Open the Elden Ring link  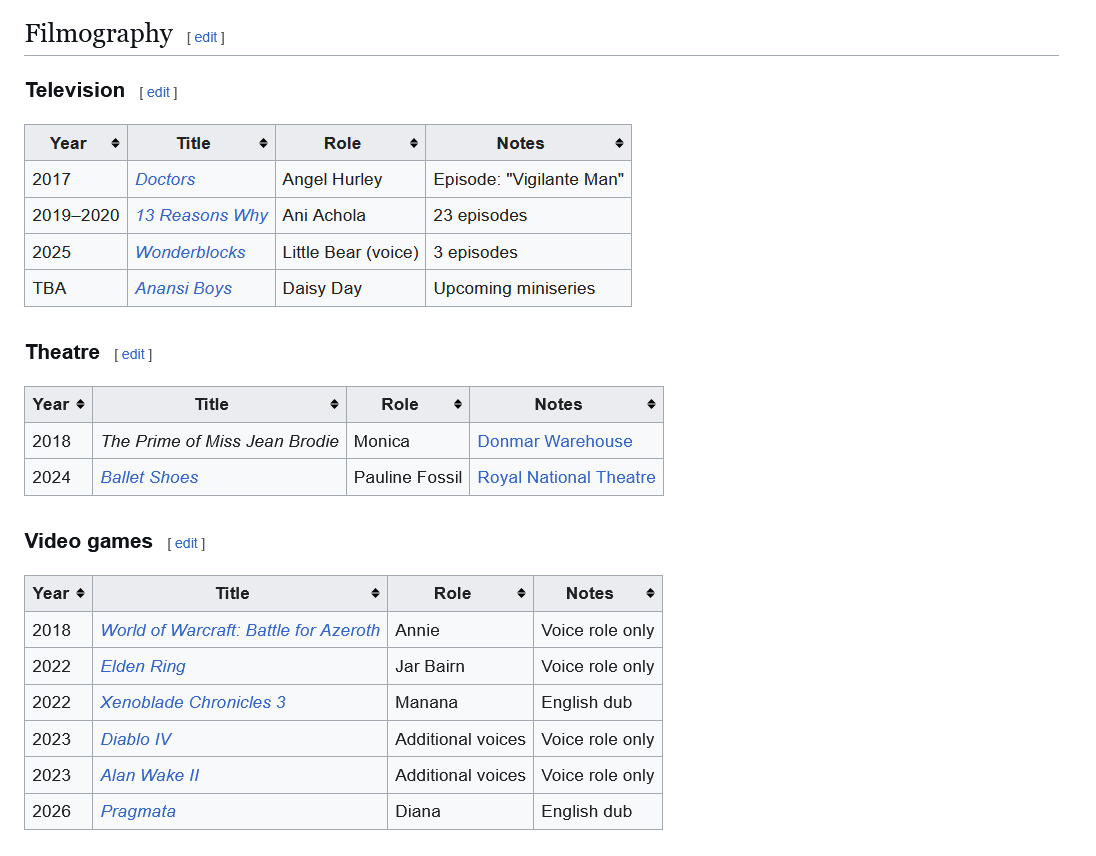[143, 667]
